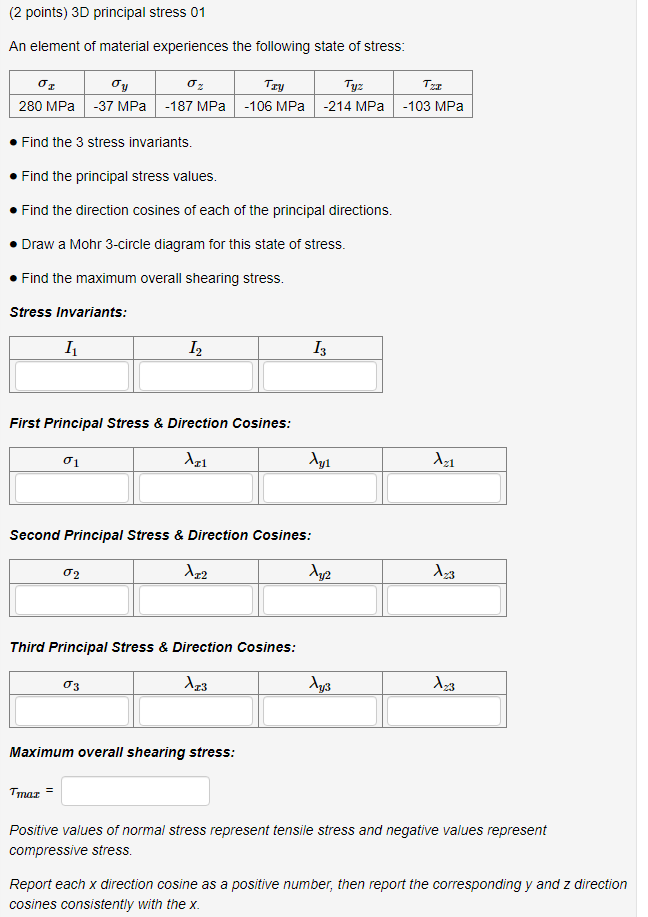This screenshot has height=917, width=648.
Task: Click the λy1 direction cosine field
Action: click(319, 487)
